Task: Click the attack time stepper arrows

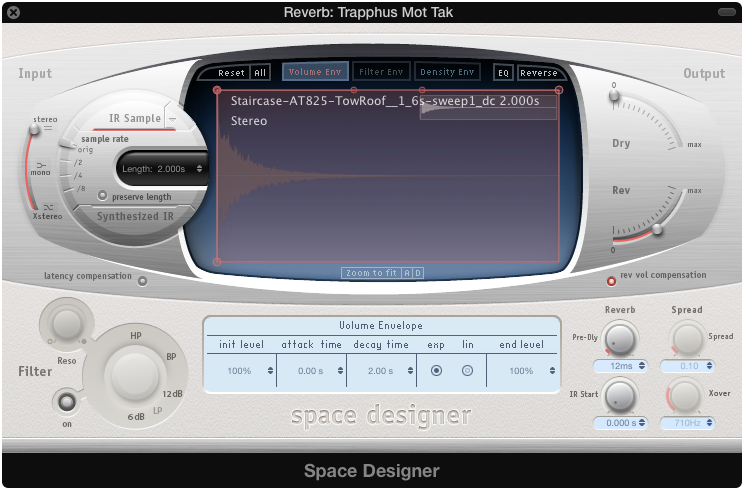Action: [340, 370]
